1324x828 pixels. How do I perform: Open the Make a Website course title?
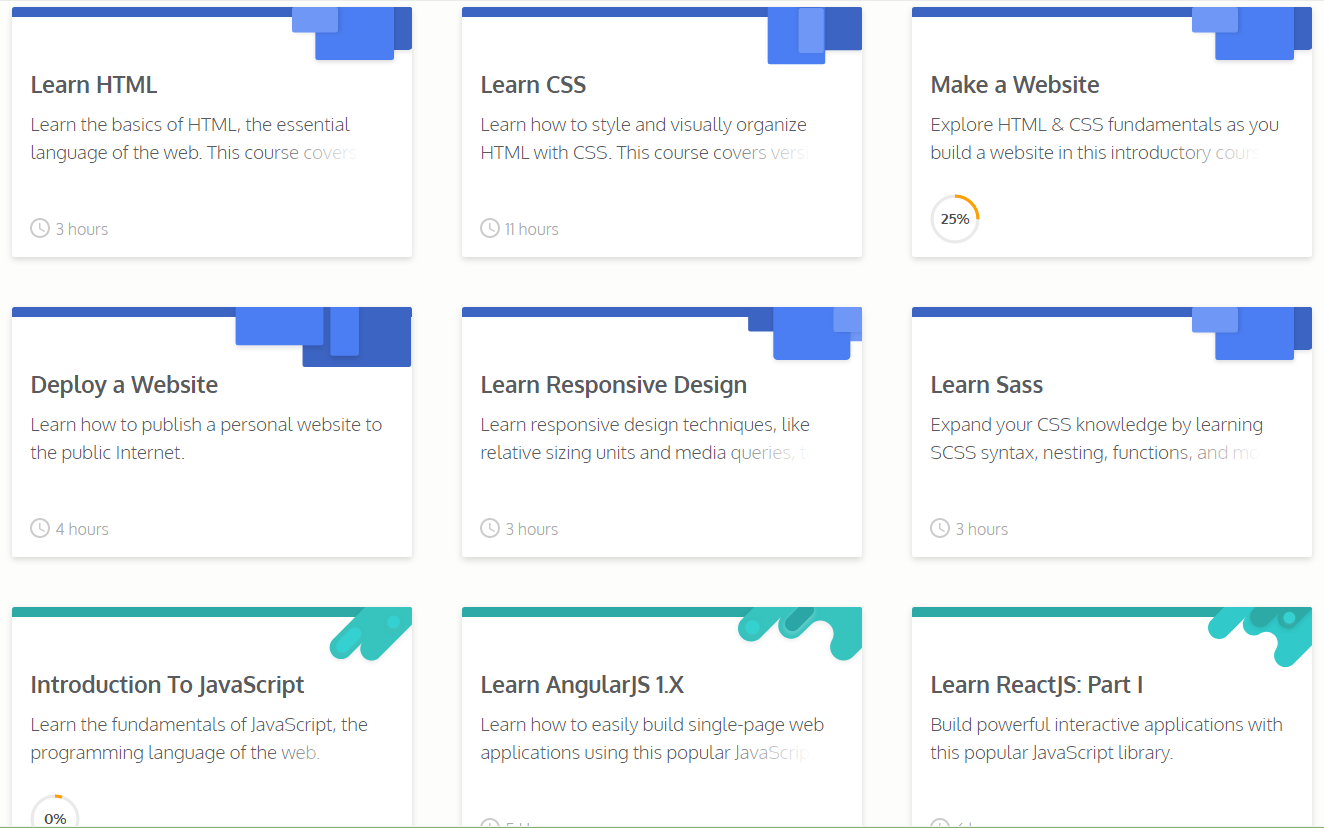[1015, 85]
